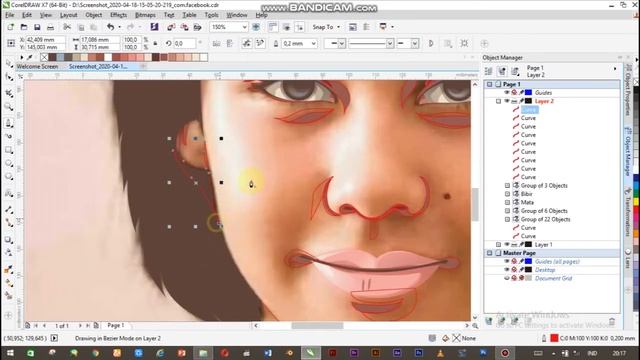Open the Object menu

93,15
